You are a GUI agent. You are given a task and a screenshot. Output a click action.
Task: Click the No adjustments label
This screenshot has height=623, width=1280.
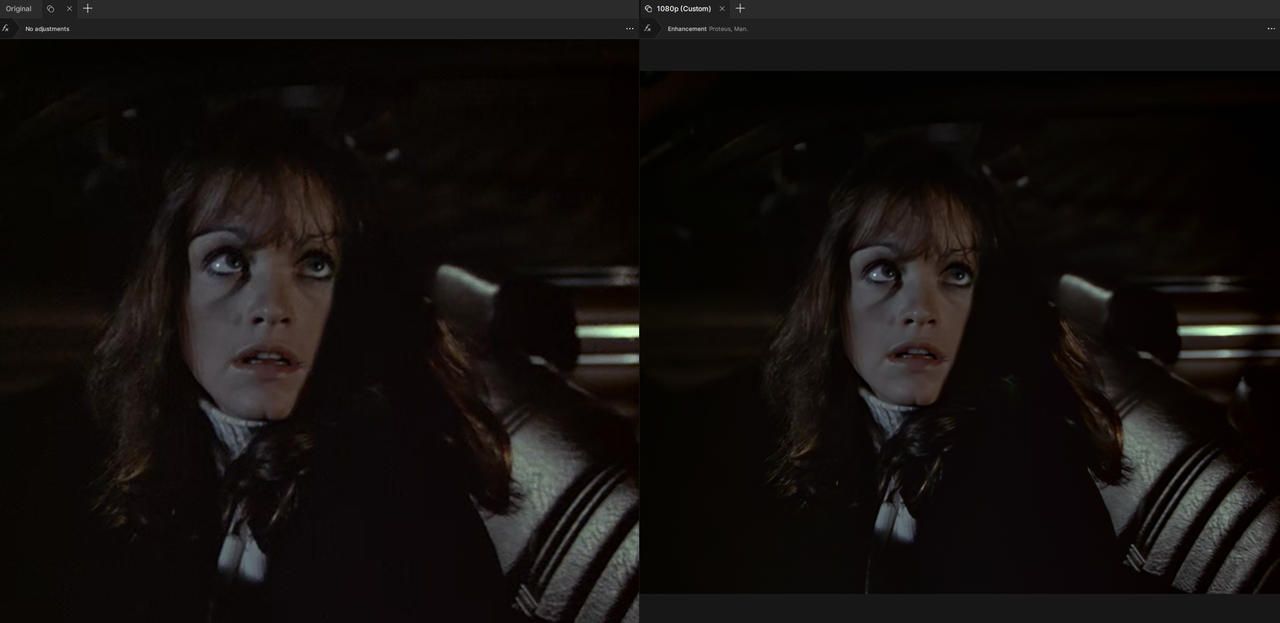(47, 29)
